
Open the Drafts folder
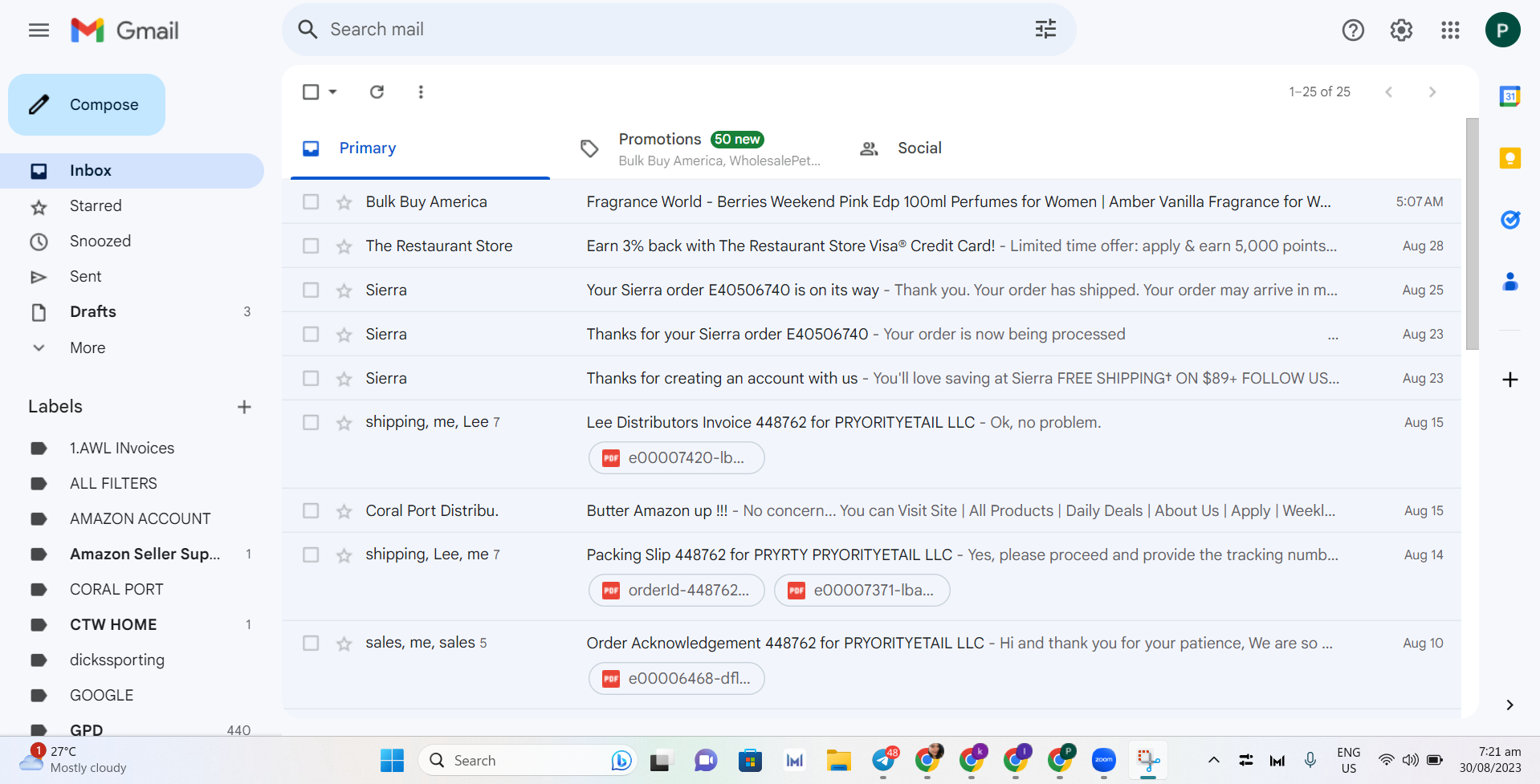(132, 312)
